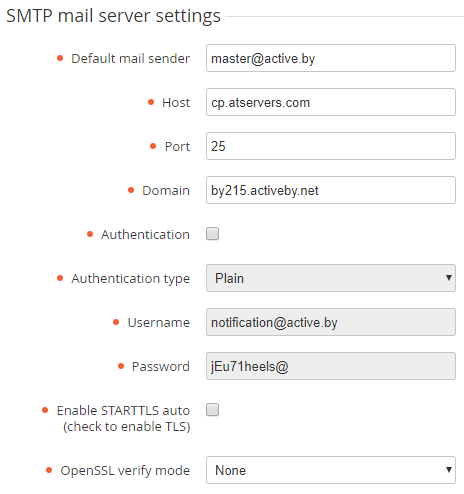Screen dimensions: 464x494
Task: Select the Domain field with by215.activeby.net
Action: click(331, 190)
